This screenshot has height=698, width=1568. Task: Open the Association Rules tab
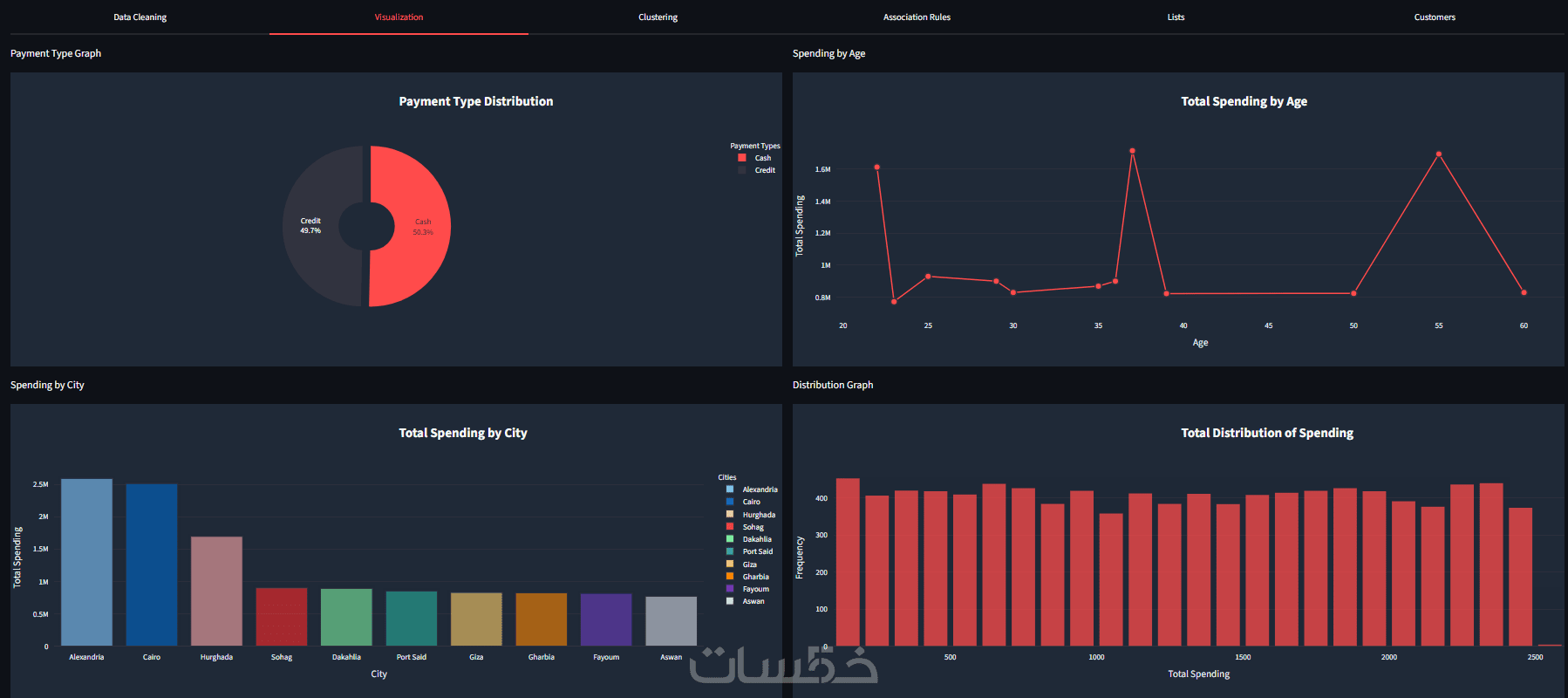917,17
